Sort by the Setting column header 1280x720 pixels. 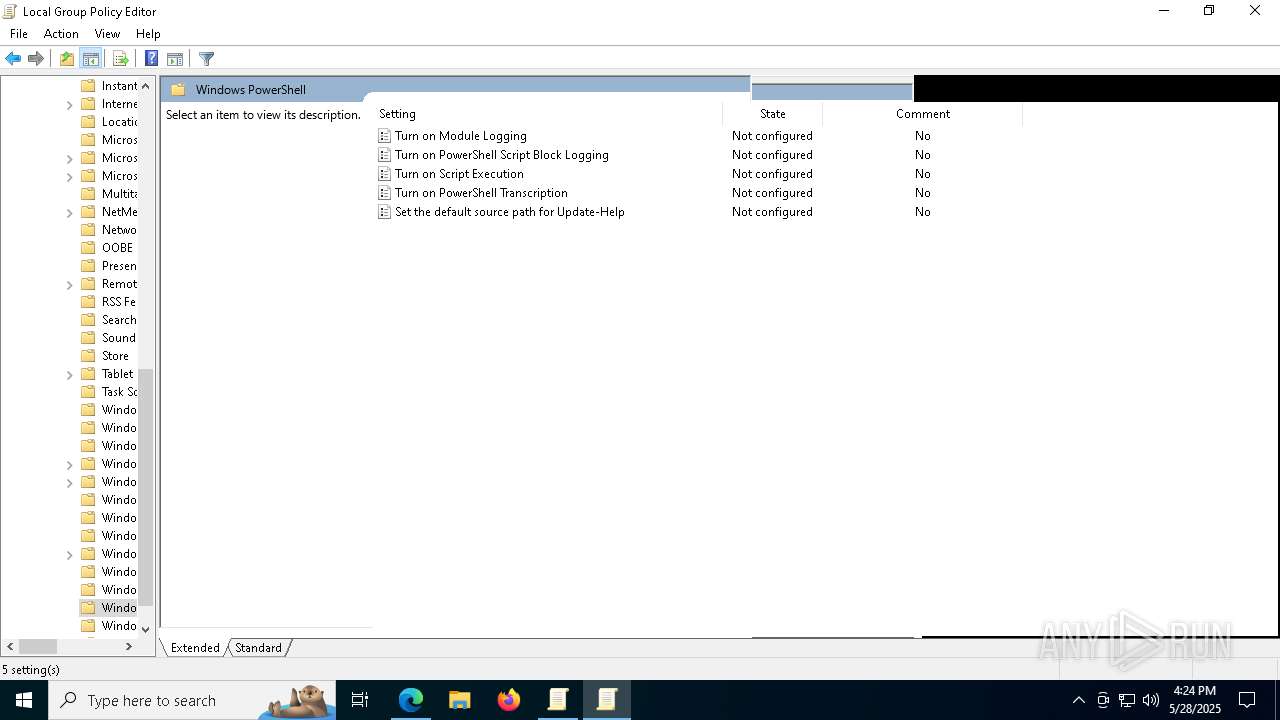(547, 114)
